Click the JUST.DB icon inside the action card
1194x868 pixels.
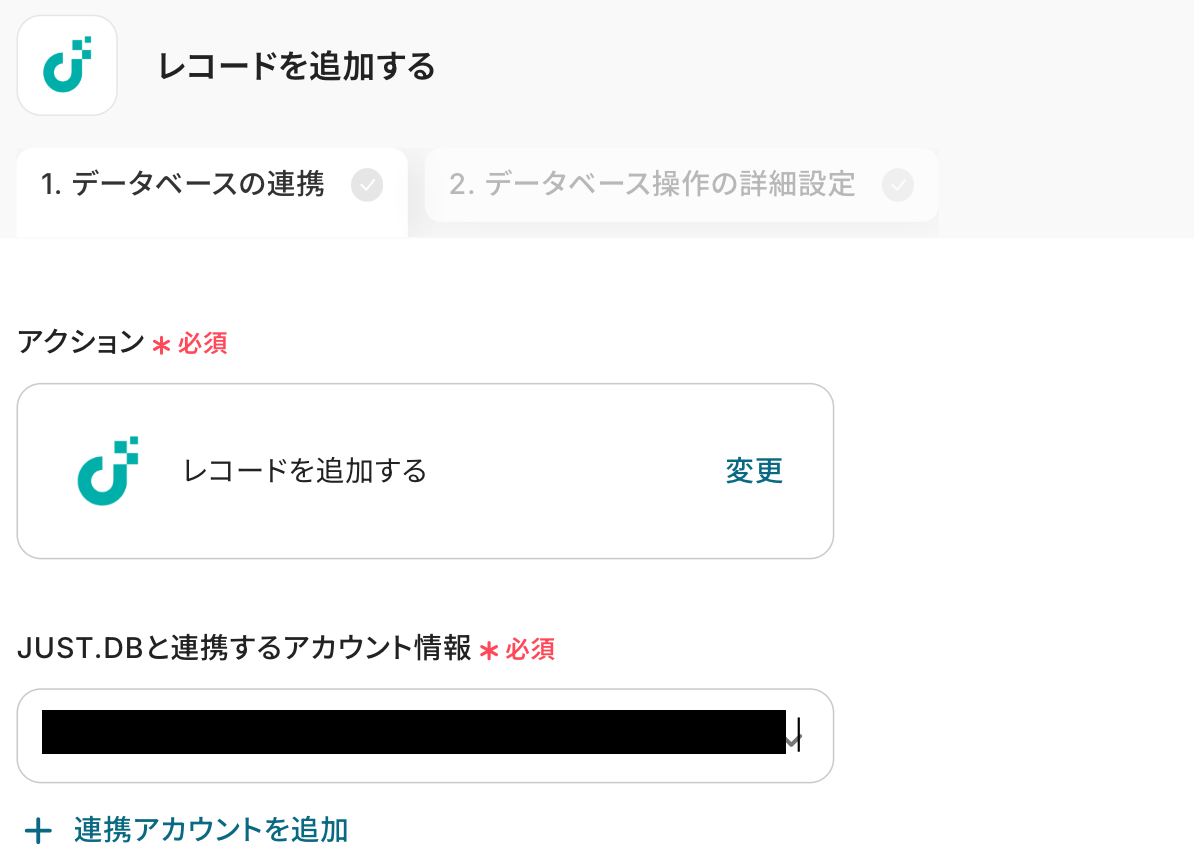107,471
